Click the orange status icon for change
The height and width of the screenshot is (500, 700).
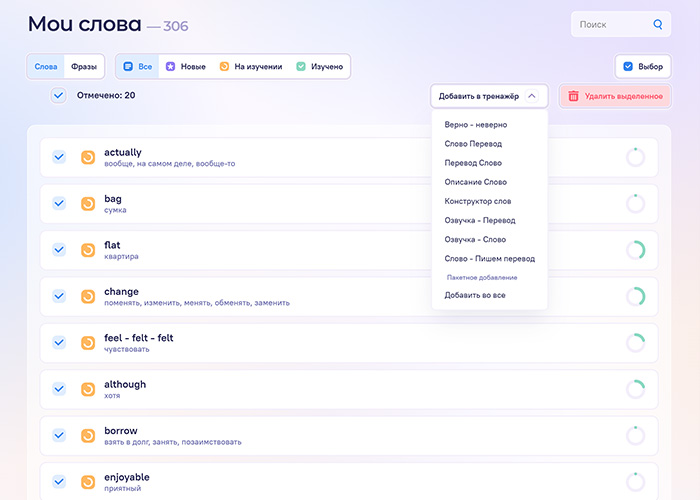(88, 296)
